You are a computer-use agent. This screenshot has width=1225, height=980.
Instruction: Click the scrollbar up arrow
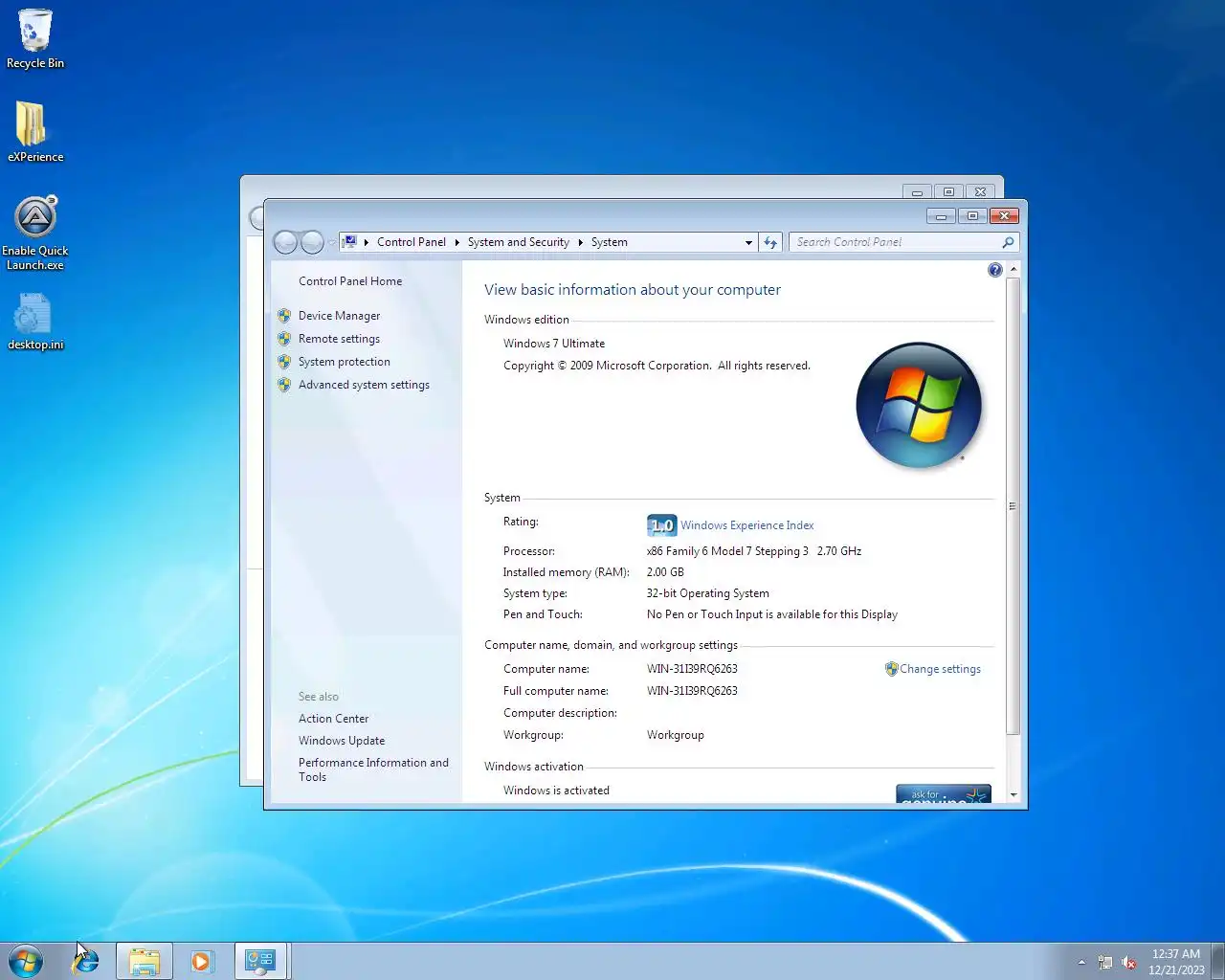tap(1013, 269)
